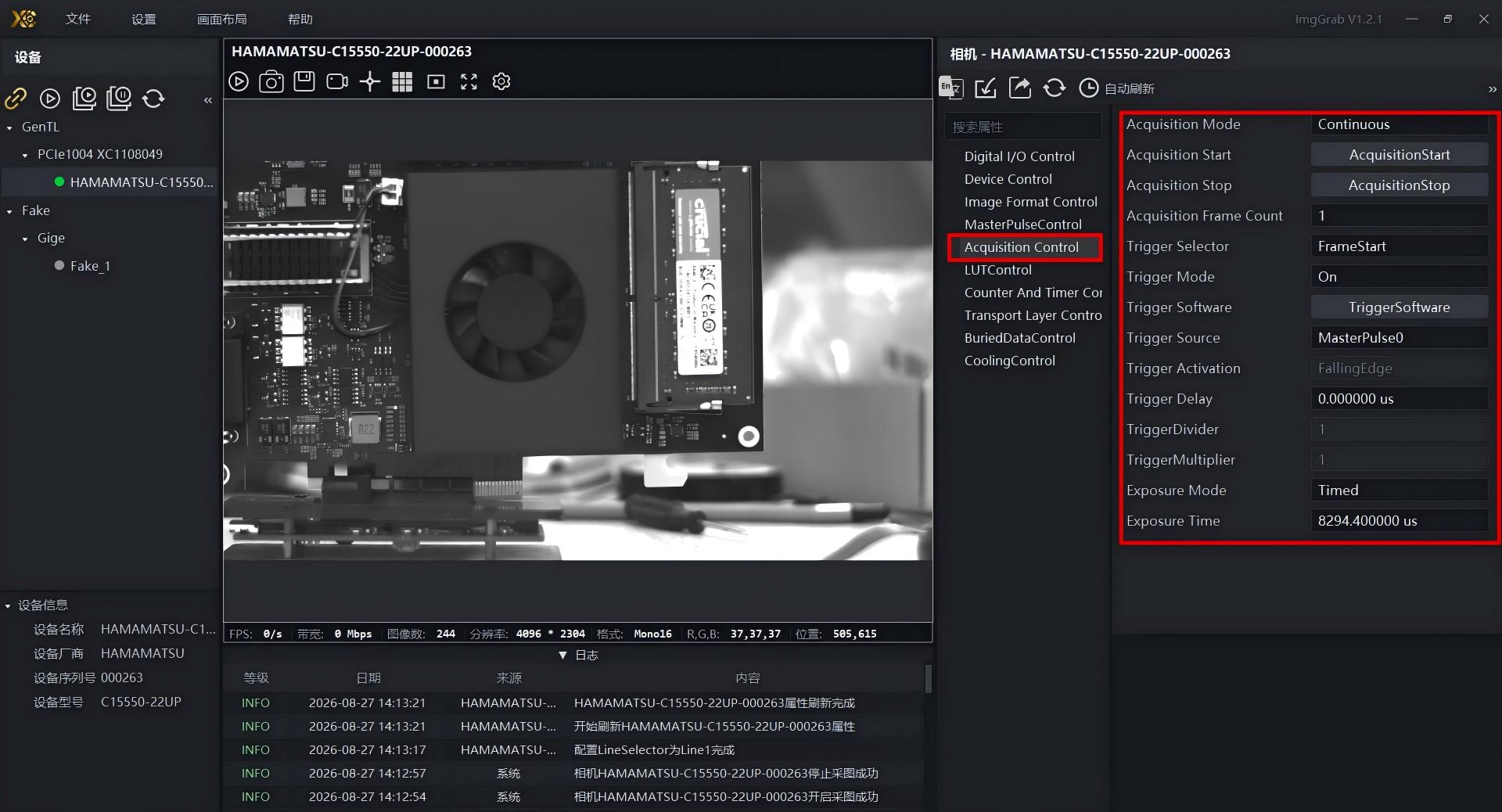Click the Acquisition Frame Count field

point(1400,216)
